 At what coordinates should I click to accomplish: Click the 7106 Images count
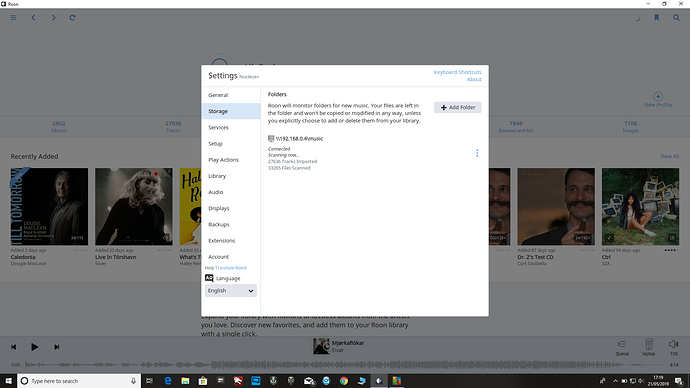630,127
